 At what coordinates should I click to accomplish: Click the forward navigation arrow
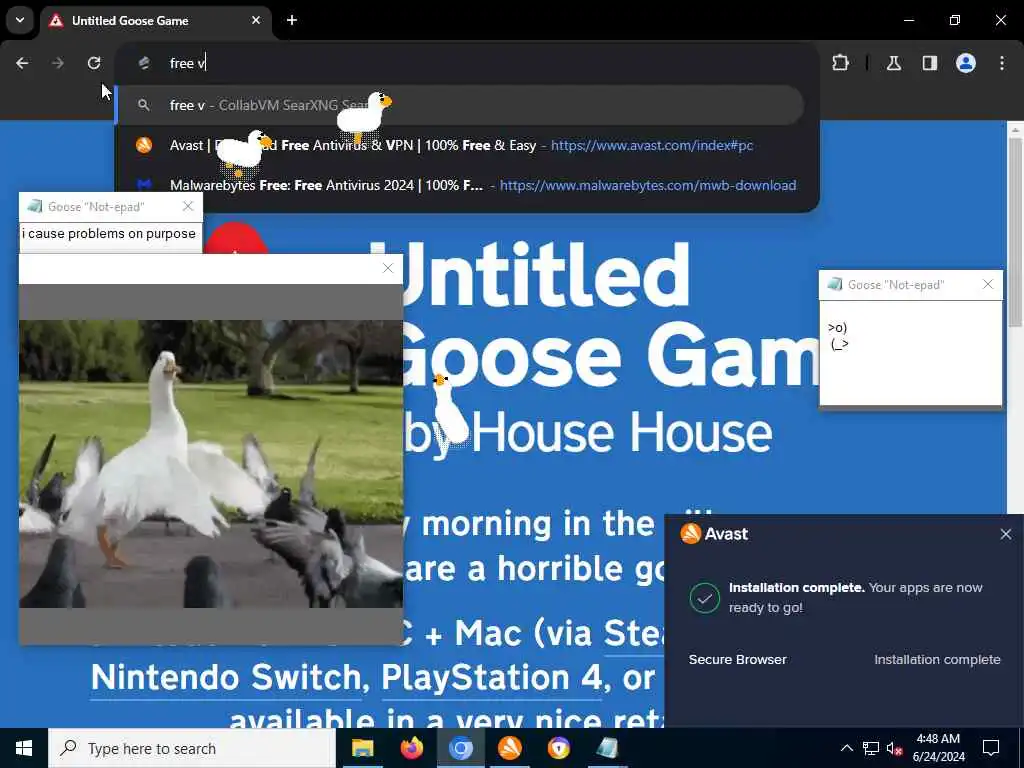pos(58,63)
